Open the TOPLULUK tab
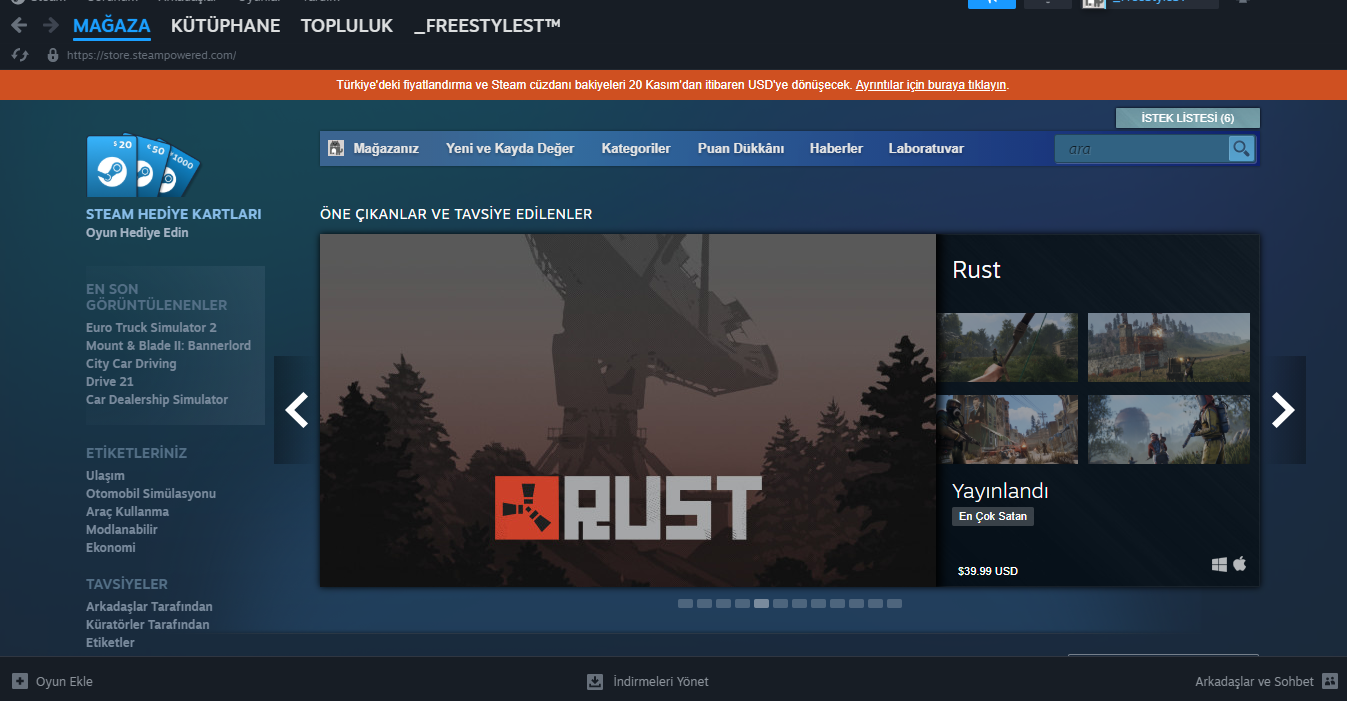The height and width of the screenshot is (701, 1347). click(x=347, y=26)
